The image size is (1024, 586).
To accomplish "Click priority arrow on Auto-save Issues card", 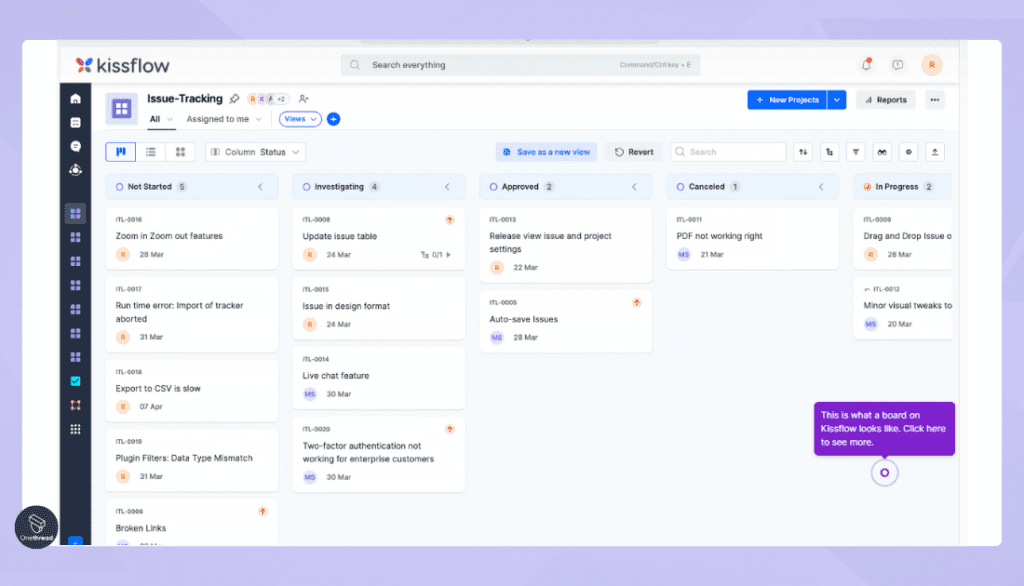I will pos(636,302).
